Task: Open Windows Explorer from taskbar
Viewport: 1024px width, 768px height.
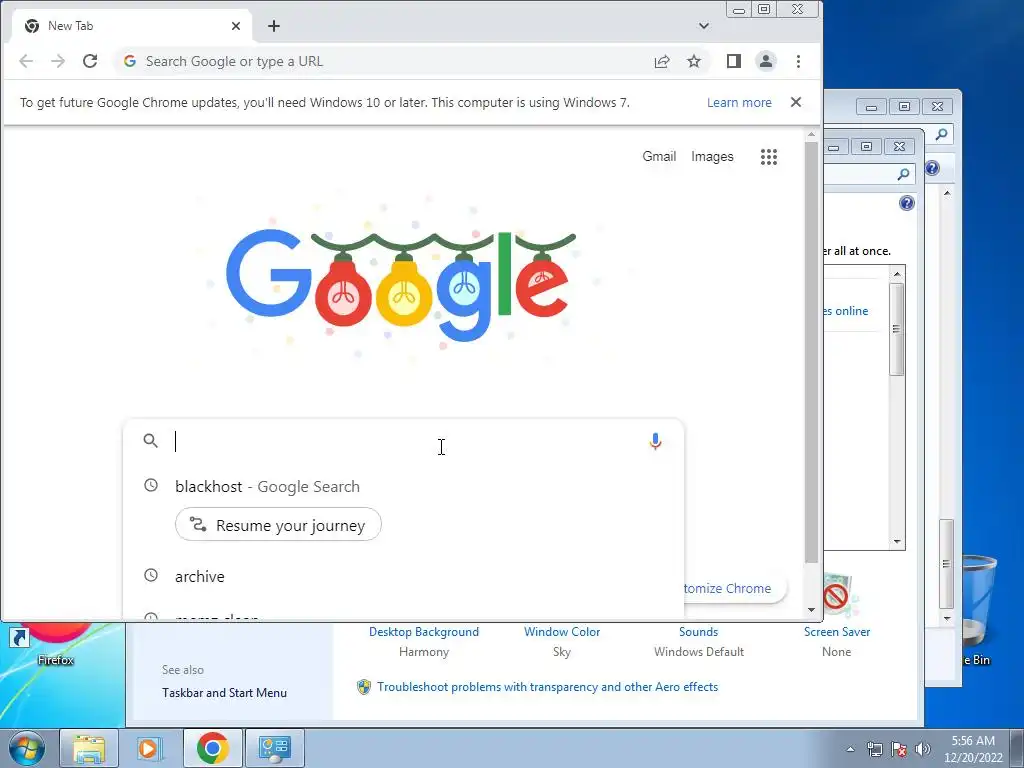Action: coord(89,748)
